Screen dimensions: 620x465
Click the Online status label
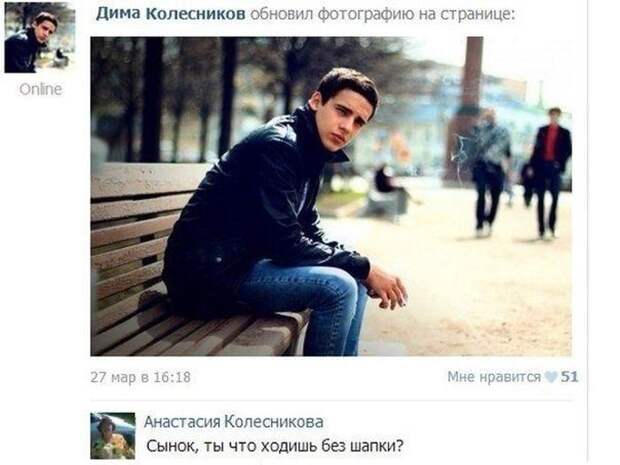(x=40, y=89)
